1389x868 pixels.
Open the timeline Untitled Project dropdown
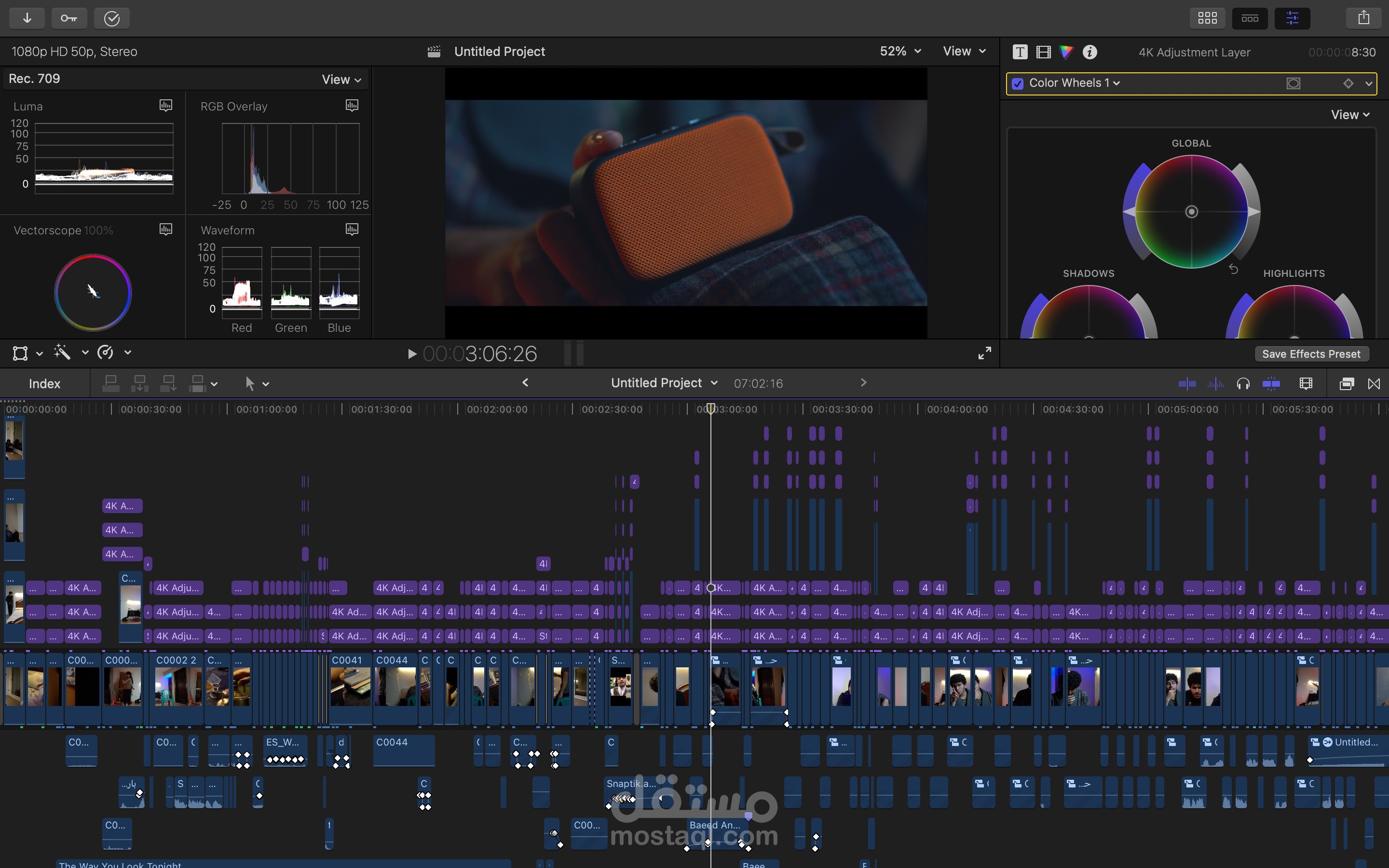[664, 383]
